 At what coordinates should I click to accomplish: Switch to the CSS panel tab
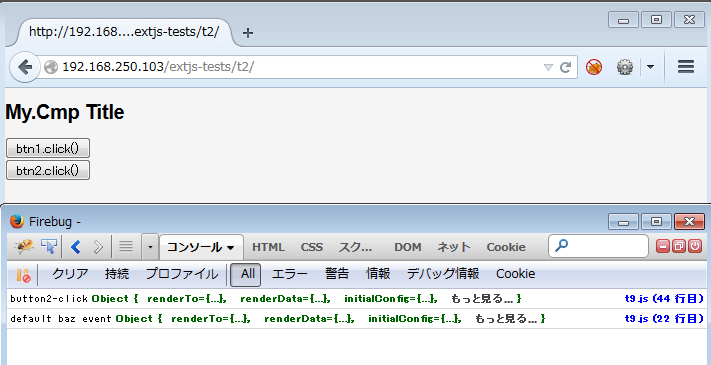click(x=312, y=247)
